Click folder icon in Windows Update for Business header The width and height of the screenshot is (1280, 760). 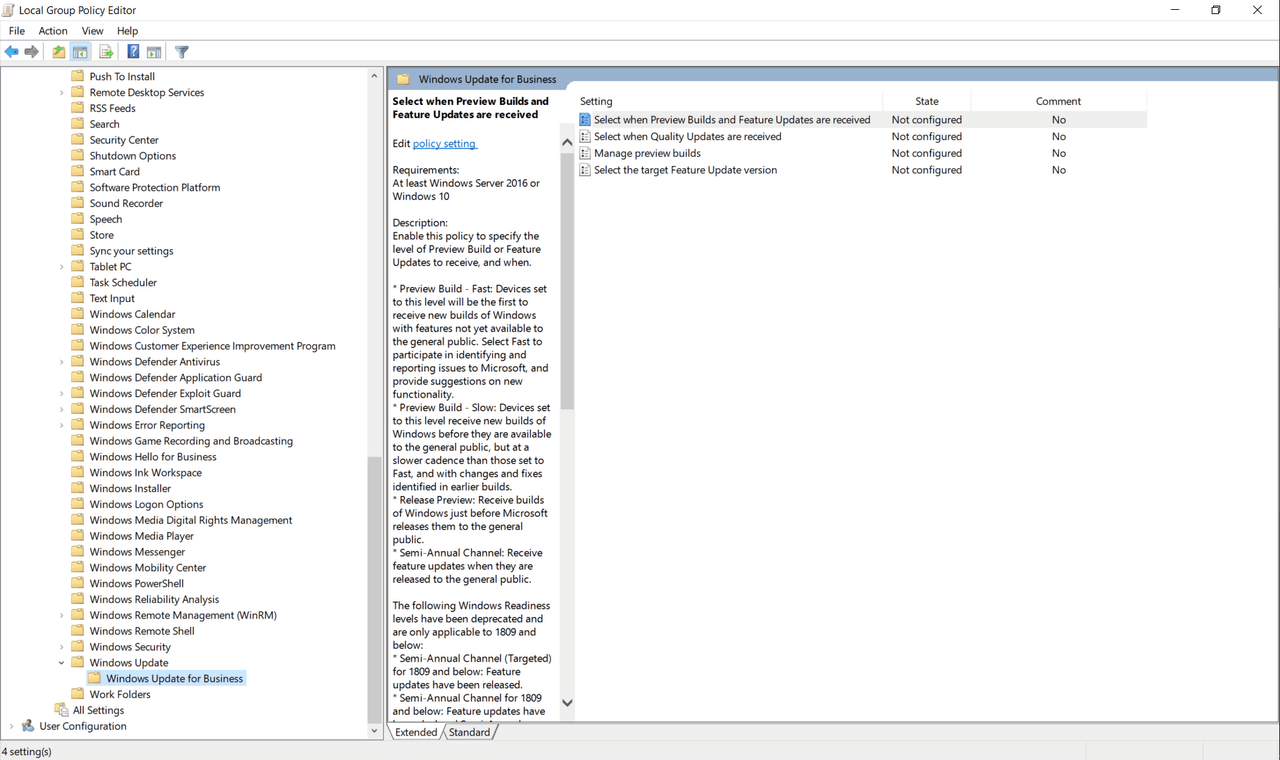[x=404, y=79]
